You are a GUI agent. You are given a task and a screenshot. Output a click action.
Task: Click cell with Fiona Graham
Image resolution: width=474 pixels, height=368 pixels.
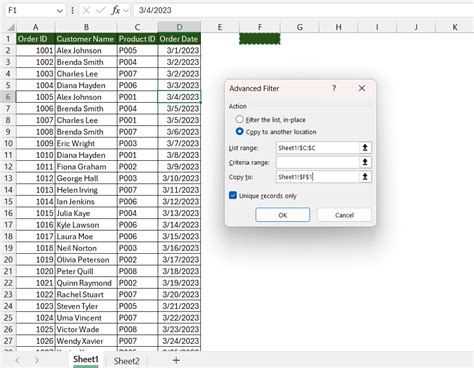pyautogui.click(x=86, y=167)
